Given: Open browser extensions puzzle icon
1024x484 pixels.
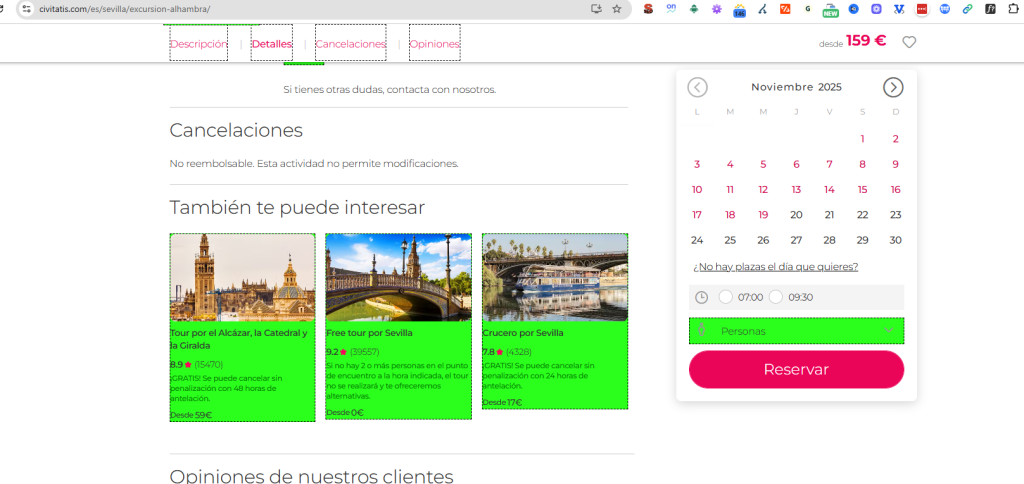Looking at the screenshot, I should 1012,9.
